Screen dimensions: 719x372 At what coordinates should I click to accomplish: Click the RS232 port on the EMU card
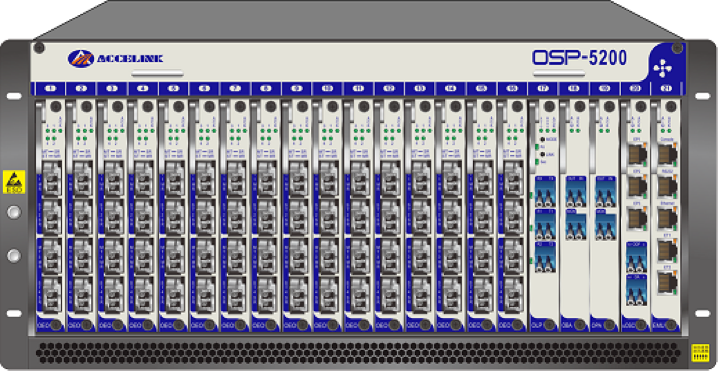[667, 186]
